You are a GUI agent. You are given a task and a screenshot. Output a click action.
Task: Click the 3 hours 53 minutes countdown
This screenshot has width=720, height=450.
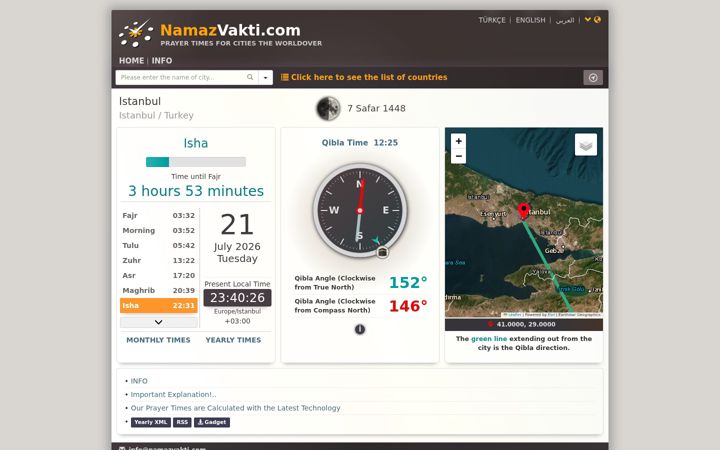tap(196, 191)
